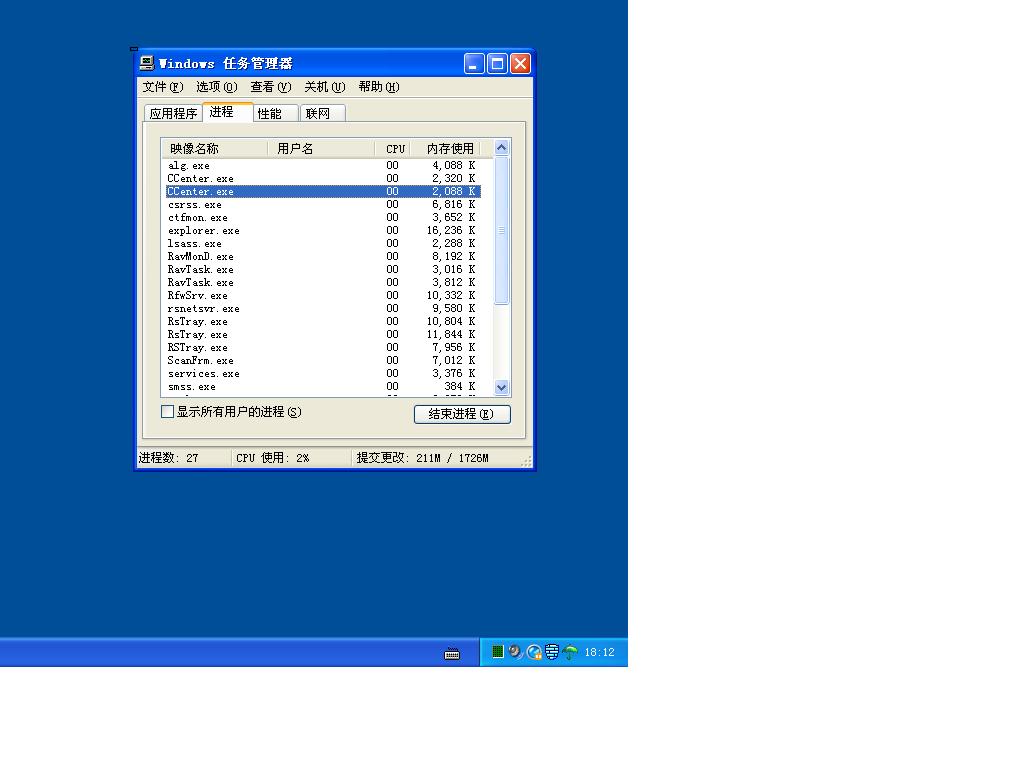
Task: Select RsTray.exe row using 10,804 K
Action: 323,322
